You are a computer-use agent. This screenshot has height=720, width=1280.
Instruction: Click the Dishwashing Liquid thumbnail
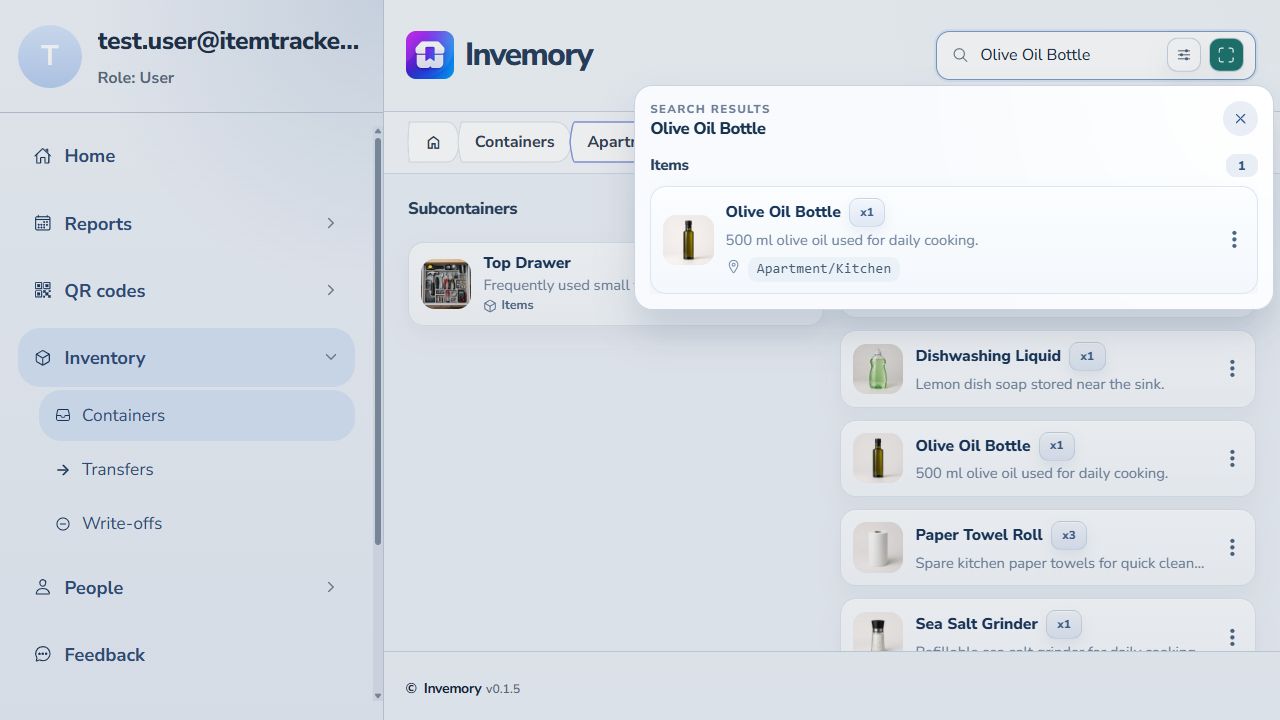[878, 369]
